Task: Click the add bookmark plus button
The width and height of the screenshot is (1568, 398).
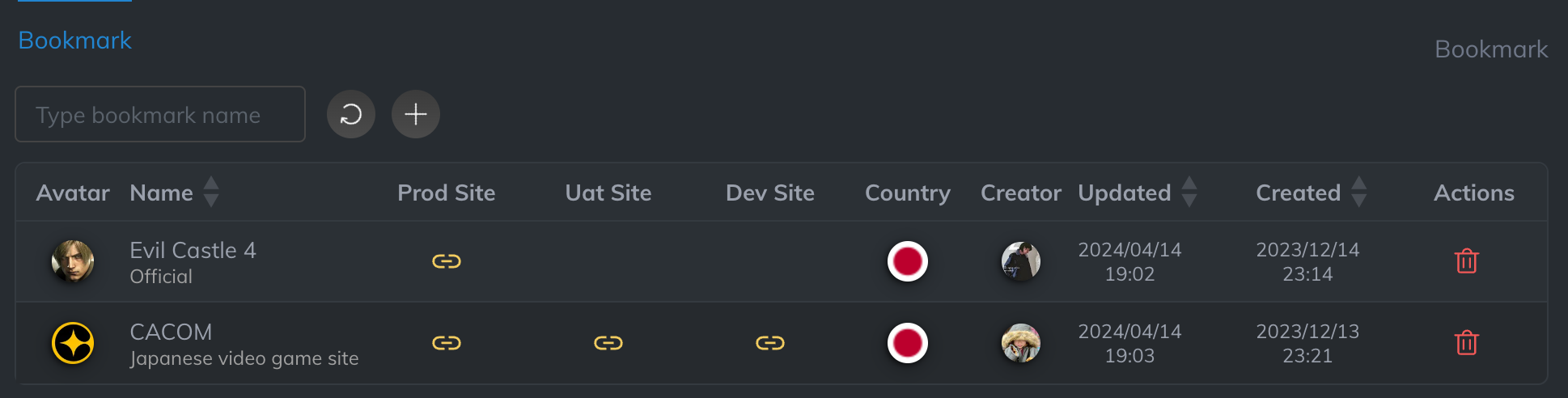Action: [x=416, y=114]
